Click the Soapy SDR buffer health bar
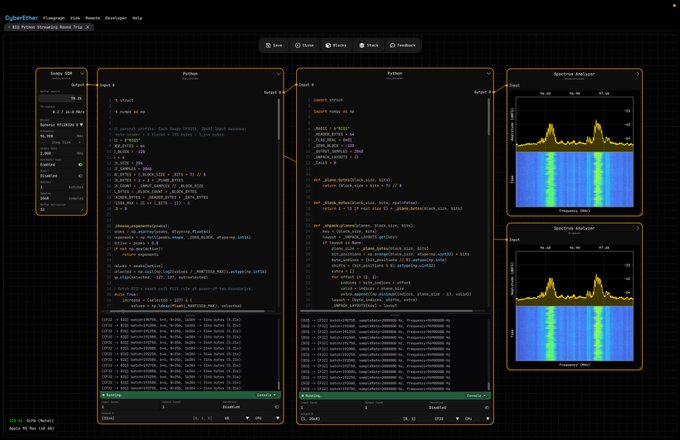 (x=61, y=98)
